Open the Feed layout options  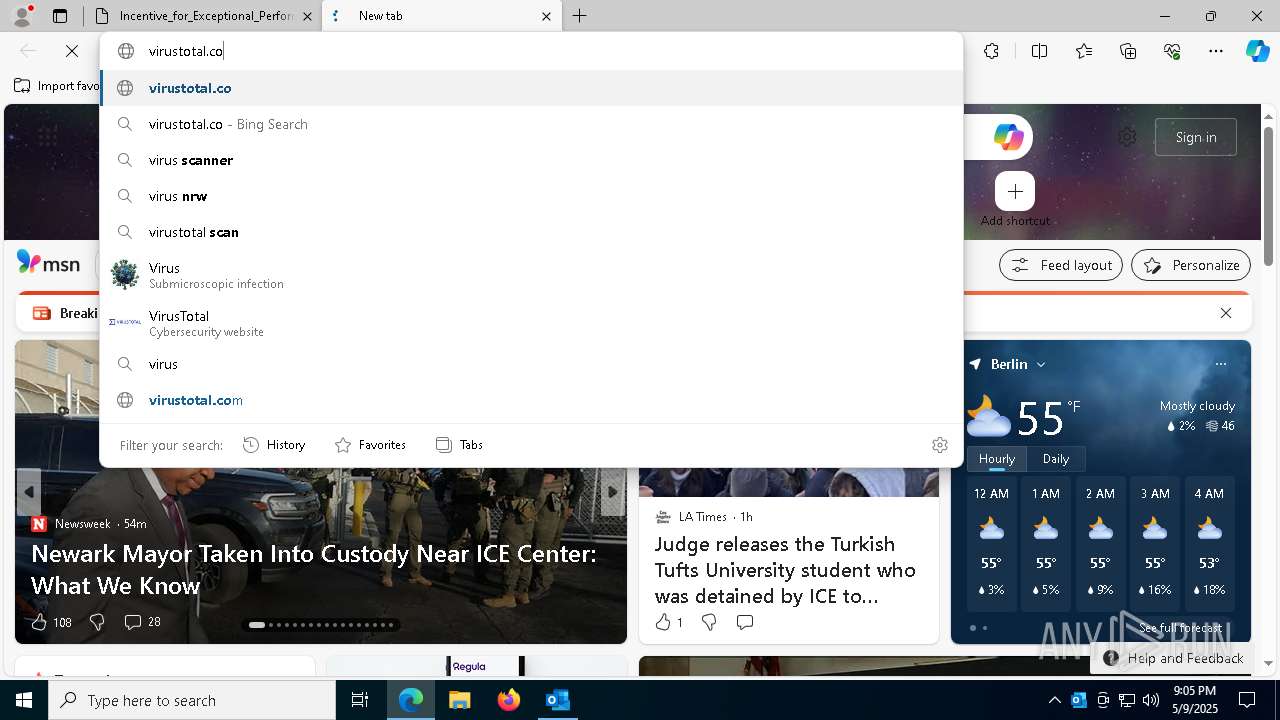tap(1061, 265)
